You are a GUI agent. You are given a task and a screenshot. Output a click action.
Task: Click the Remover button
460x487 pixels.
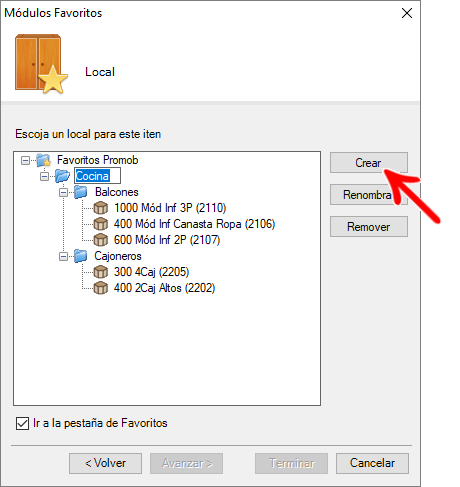[369, 227]
